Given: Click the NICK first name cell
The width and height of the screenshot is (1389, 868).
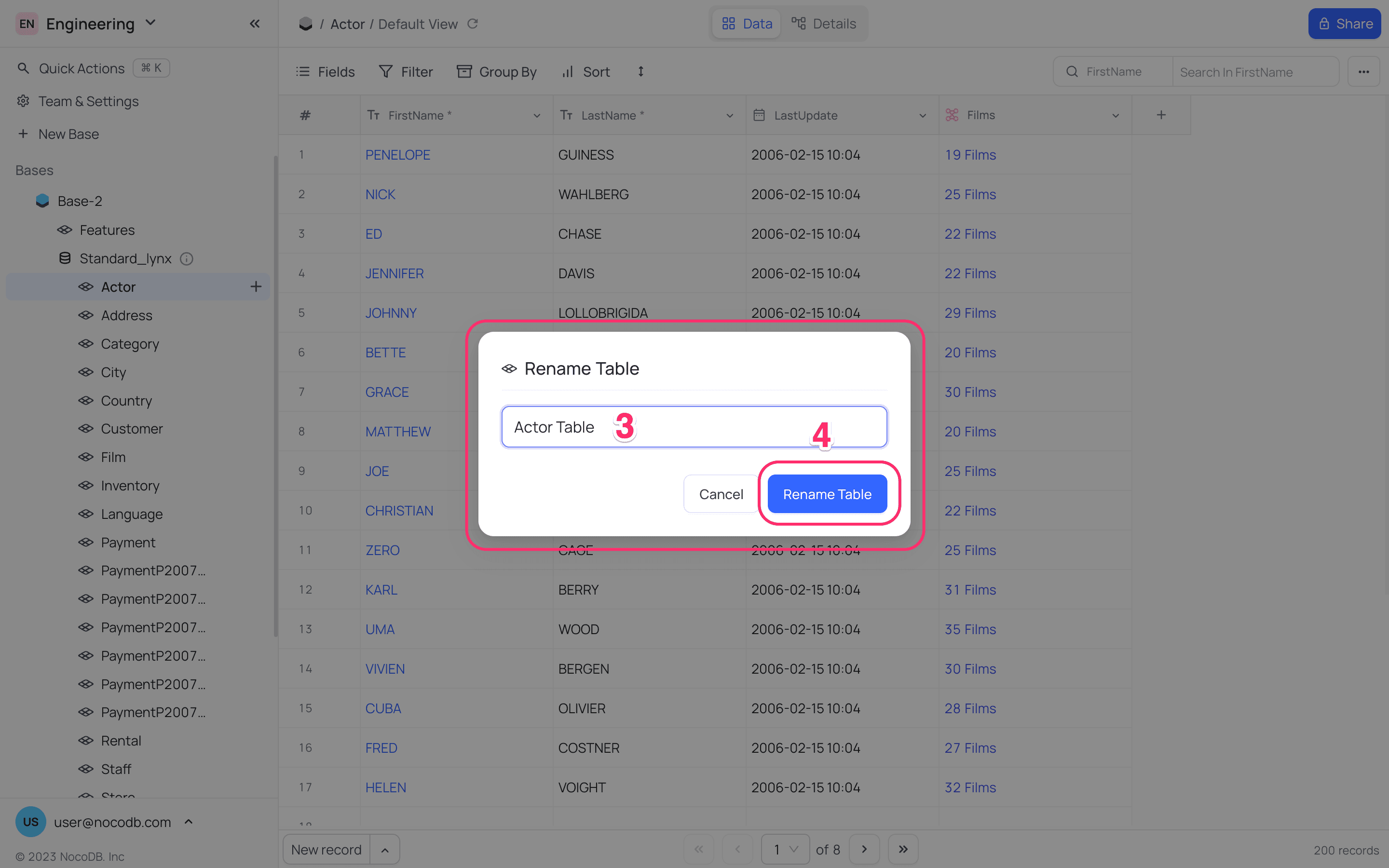Looking at the screenshot, I should (x=456, y=194).
